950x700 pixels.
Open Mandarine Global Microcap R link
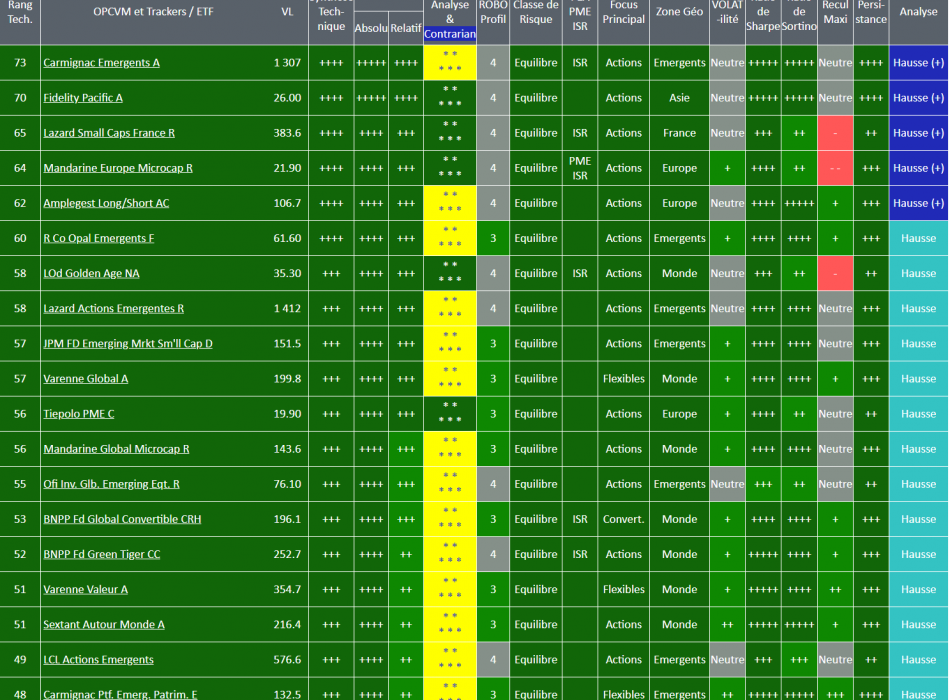pyautogui.click(x=116, y=449)
